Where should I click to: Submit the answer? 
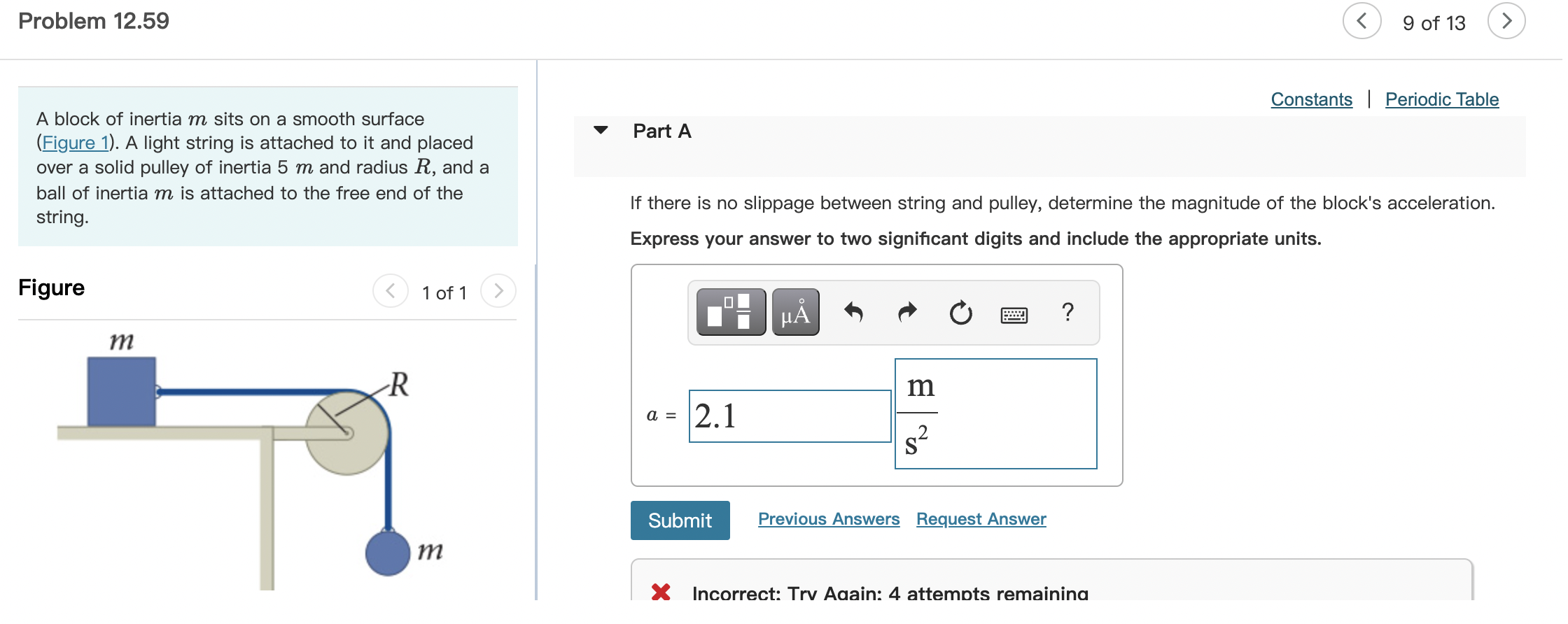[680, 520]
